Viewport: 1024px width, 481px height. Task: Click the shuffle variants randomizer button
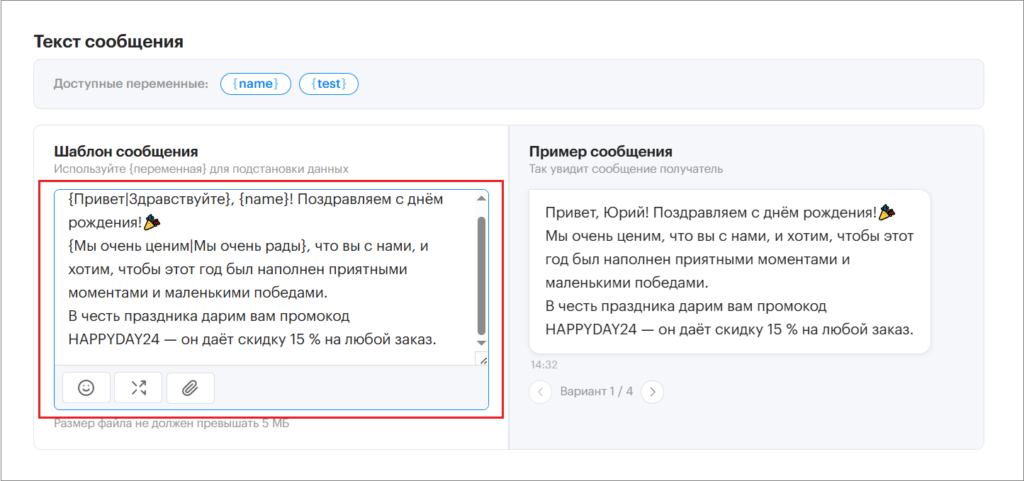click(138, 388)
